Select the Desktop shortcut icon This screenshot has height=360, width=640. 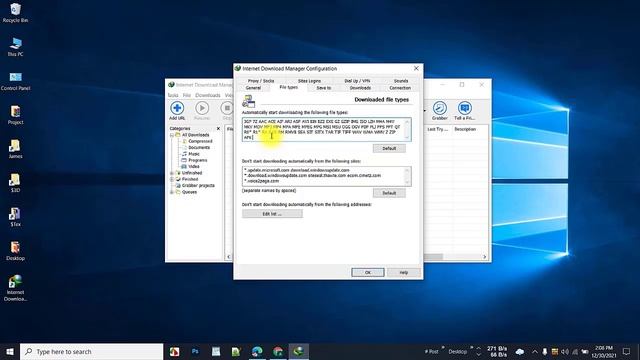(15, 251)
